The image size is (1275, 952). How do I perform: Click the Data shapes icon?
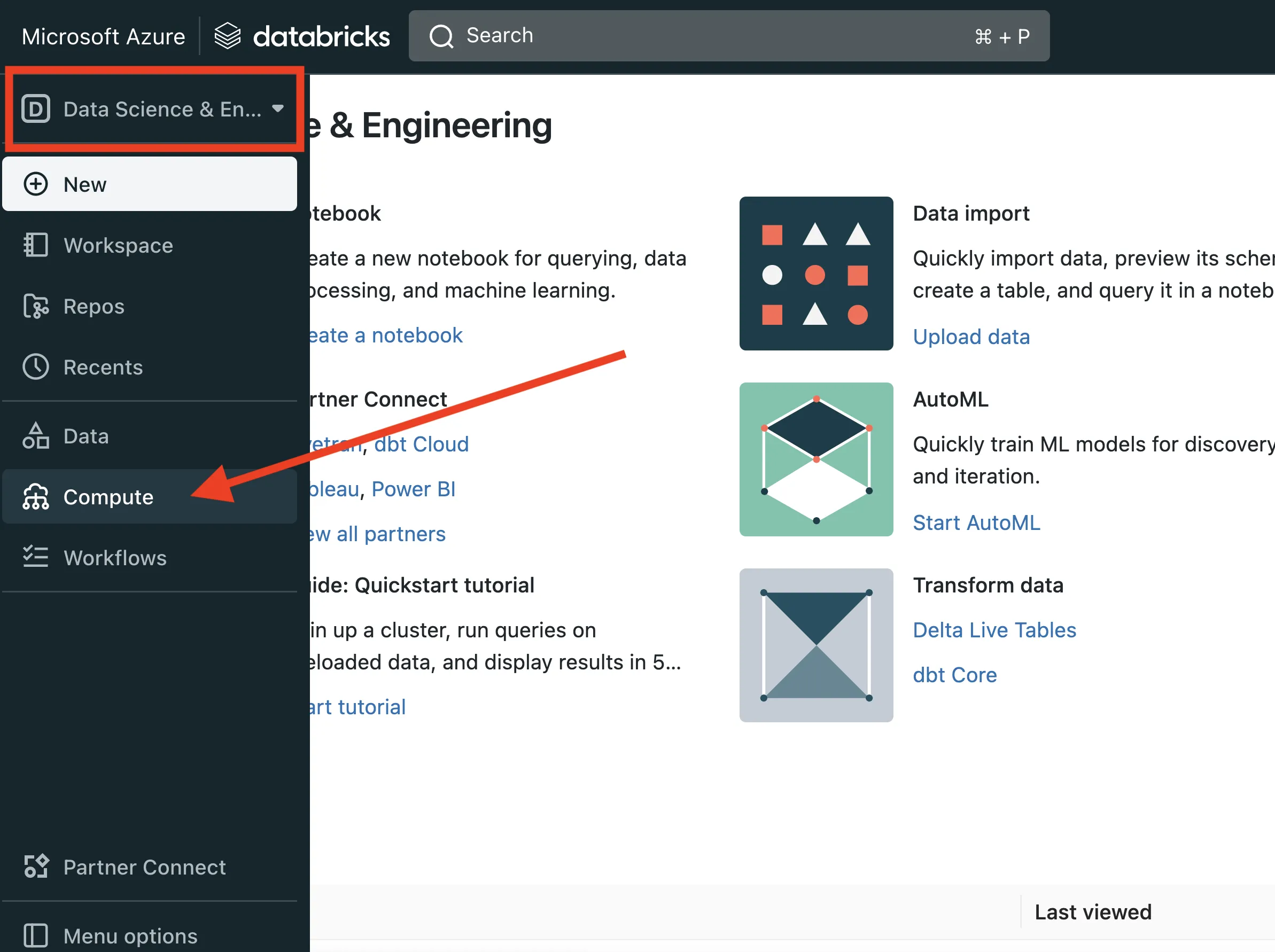coord(35,436)
